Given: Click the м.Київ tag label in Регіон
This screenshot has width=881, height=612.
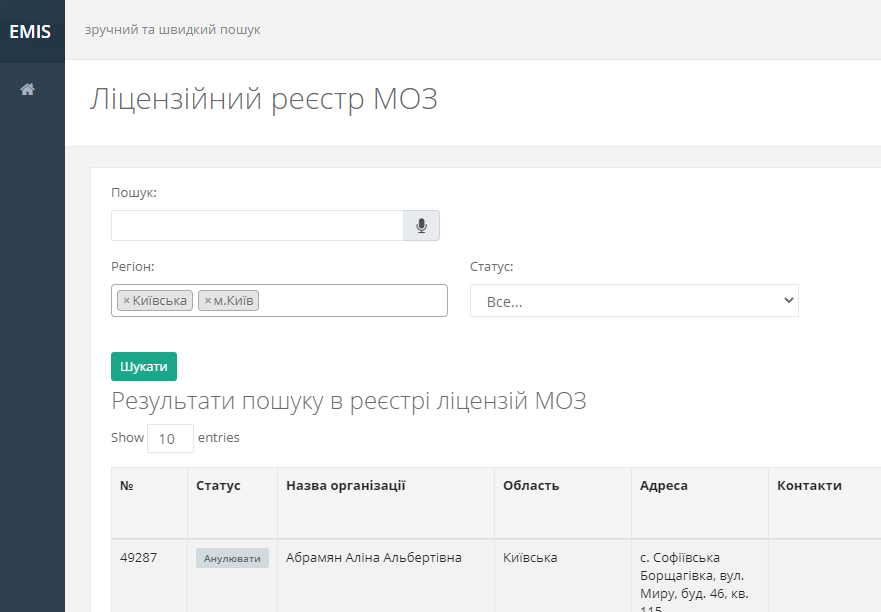Looking at the screenshot, I should point(233,301).
